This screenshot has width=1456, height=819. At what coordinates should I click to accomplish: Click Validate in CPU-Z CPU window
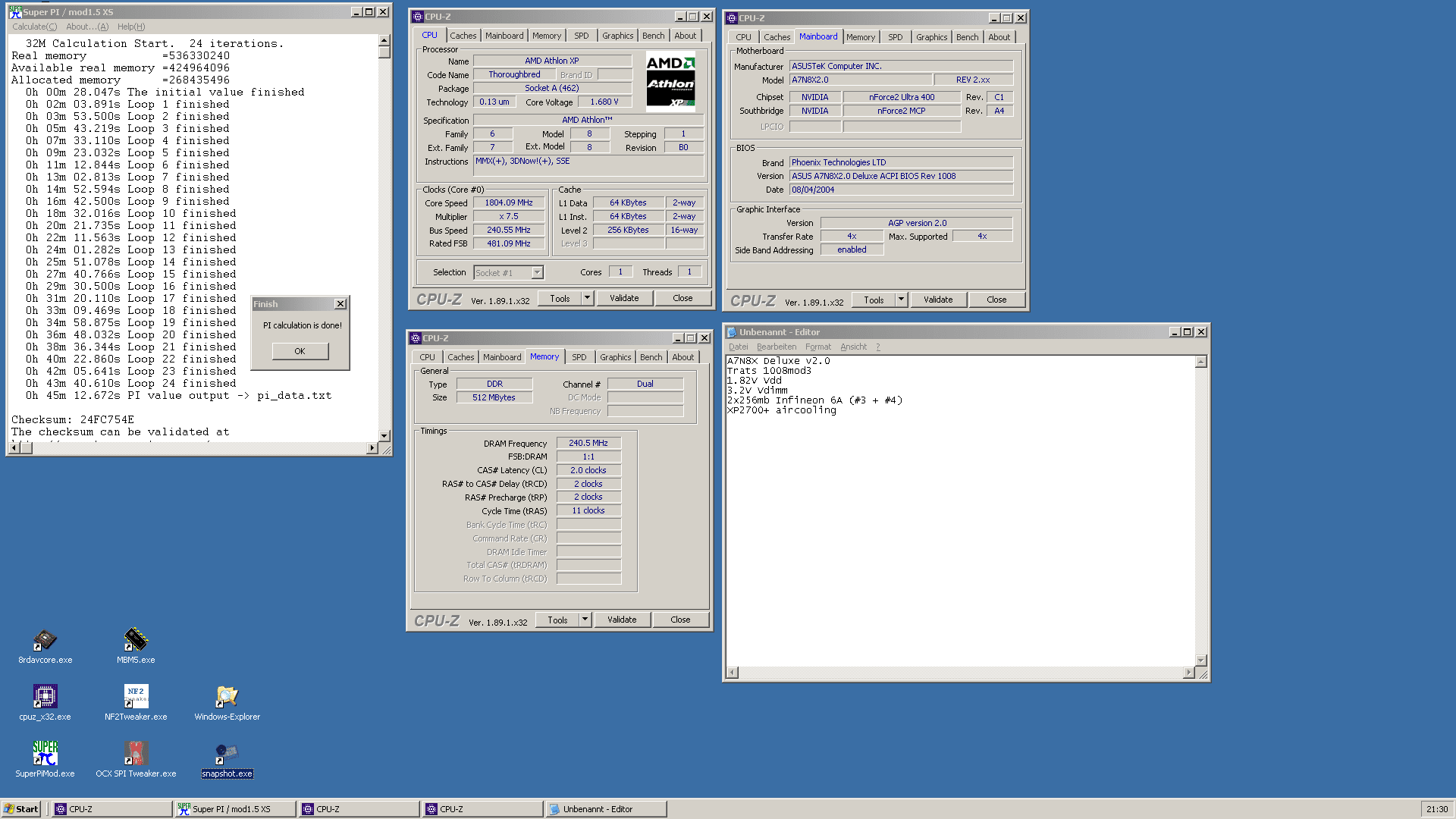pyautogui.click(x=624, y=298)
